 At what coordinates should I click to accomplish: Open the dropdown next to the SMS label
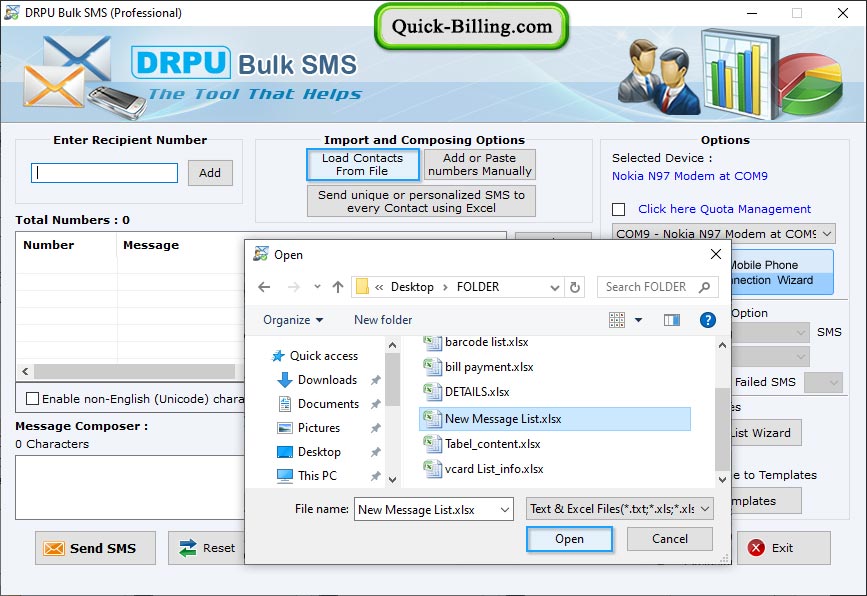click(771, 332)
